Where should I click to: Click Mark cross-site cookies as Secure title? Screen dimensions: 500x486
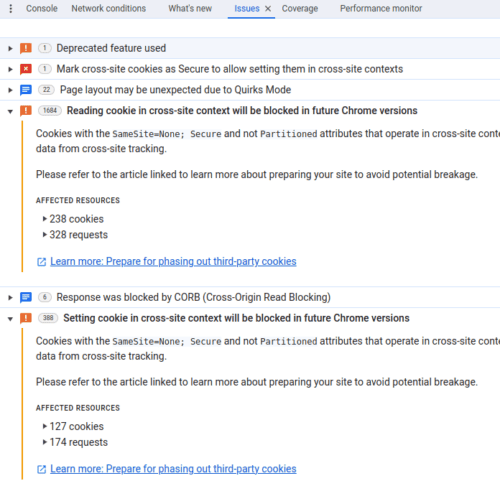click(230, 69)
